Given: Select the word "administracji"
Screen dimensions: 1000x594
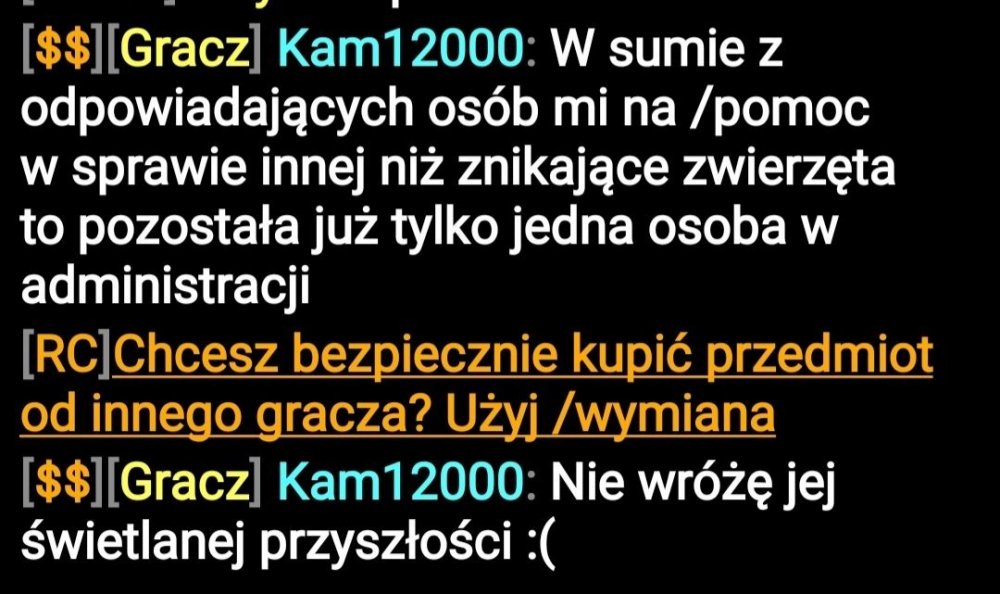Looking at the screenshot, I should point(165,285).
